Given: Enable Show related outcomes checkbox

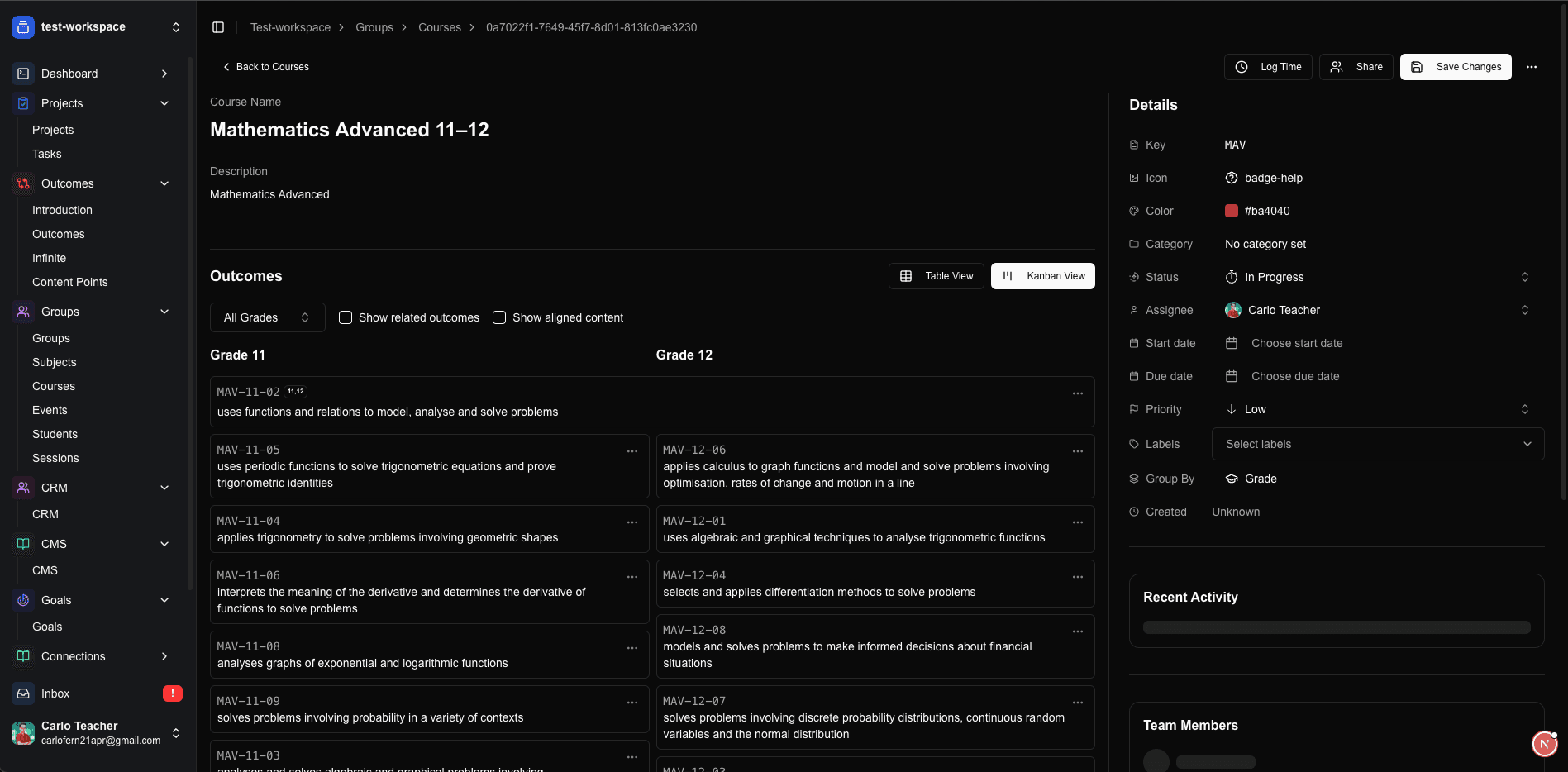Looking at the screenshot, I should 346,317.
